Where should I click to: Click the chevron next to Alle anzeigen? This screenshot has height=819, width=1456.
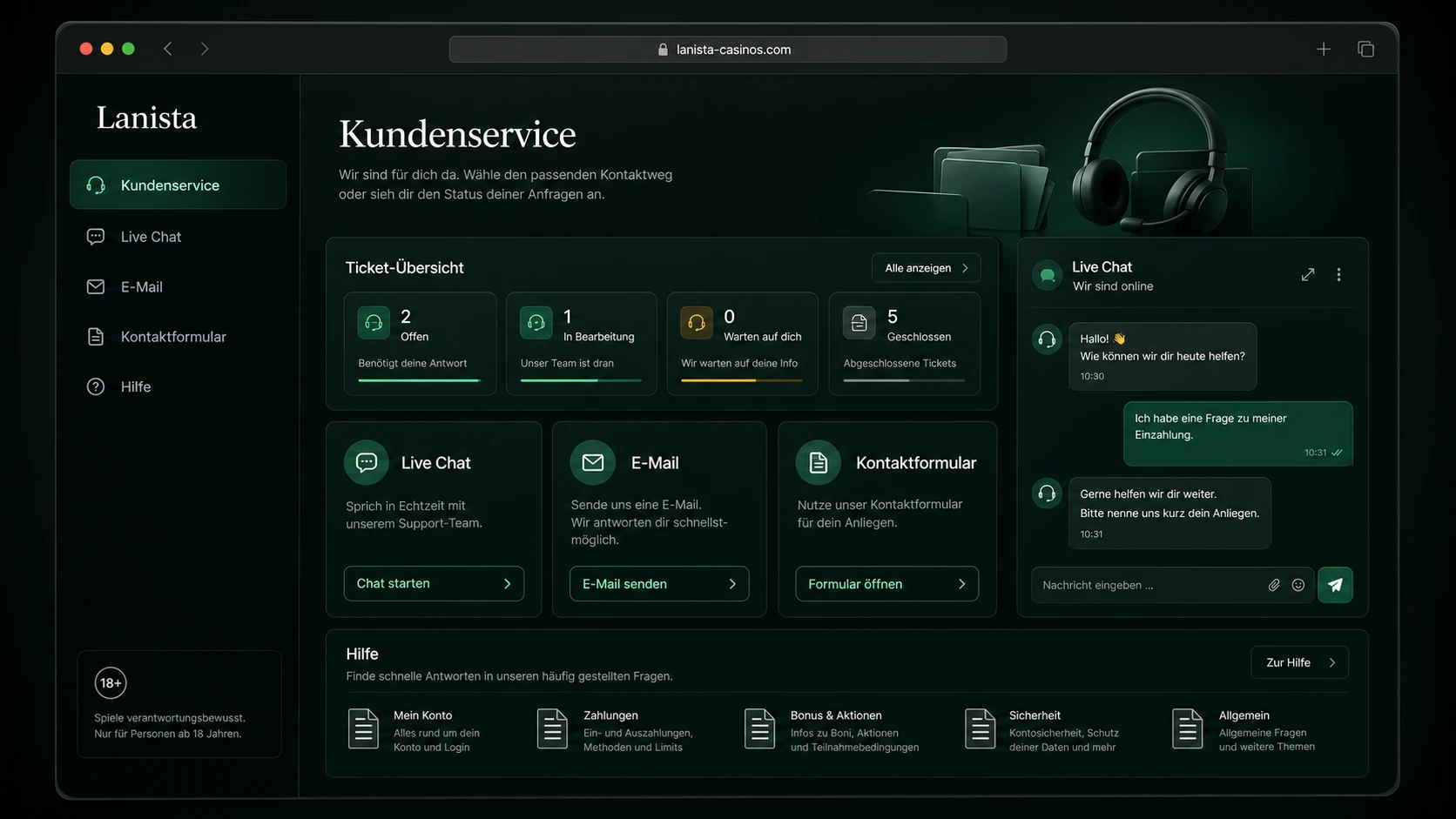tap(965, 268)
